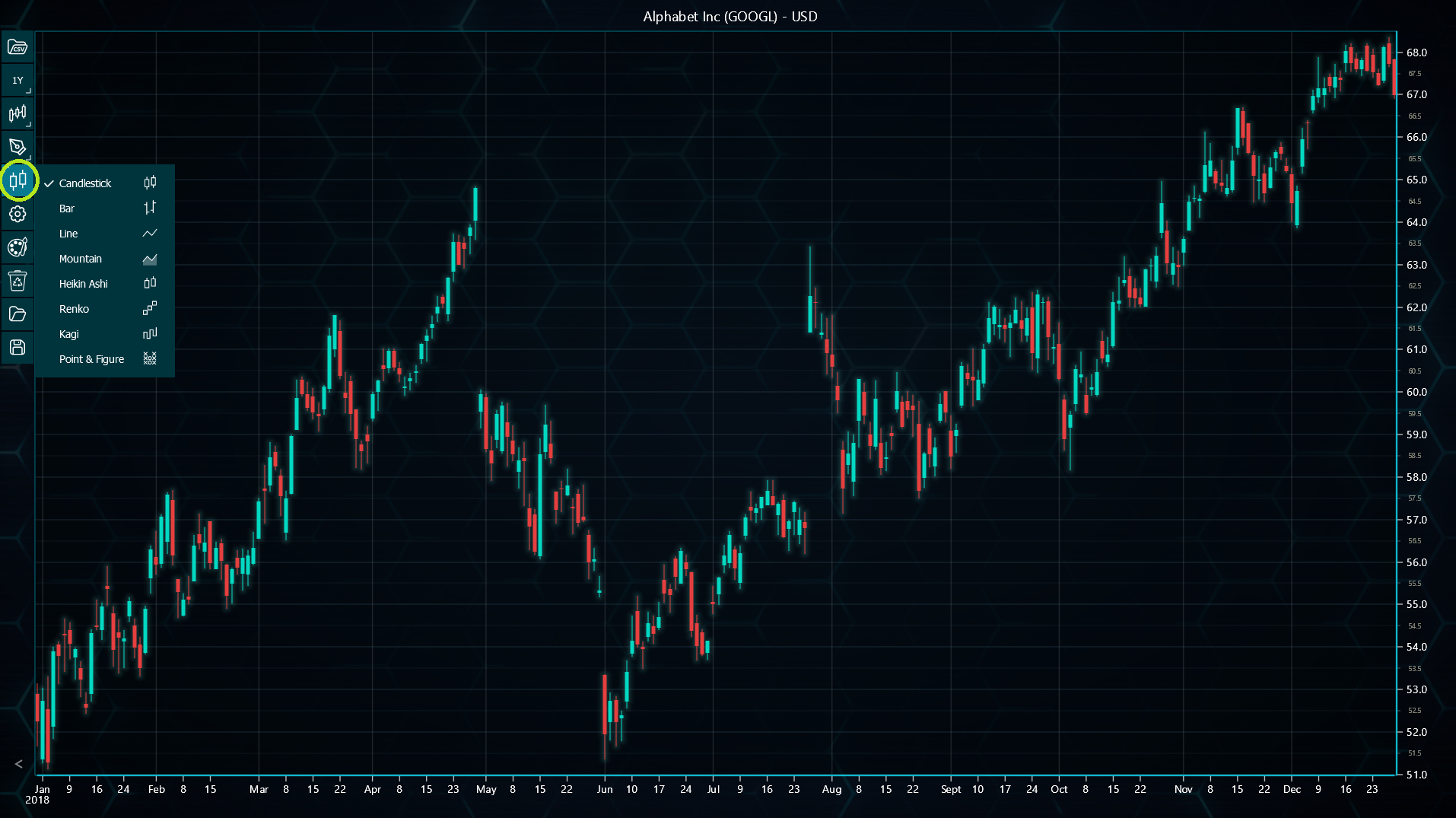Collapse the sidebar with the left arrow
Screen dimensions: 1456x818
click(18, 764)
